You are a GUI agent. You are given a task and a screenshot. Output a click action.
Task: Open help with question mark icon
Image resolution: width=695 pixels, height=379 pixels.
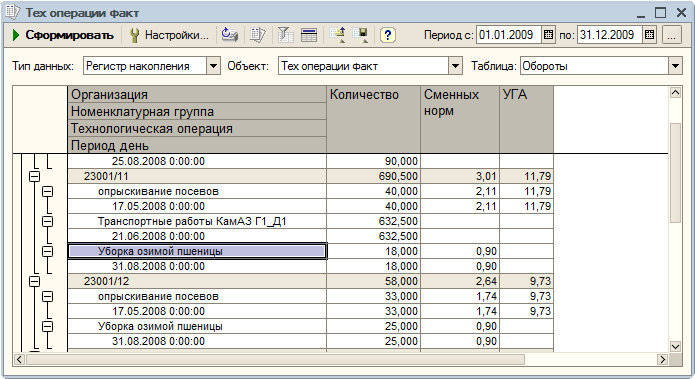[x=388, y=35]
